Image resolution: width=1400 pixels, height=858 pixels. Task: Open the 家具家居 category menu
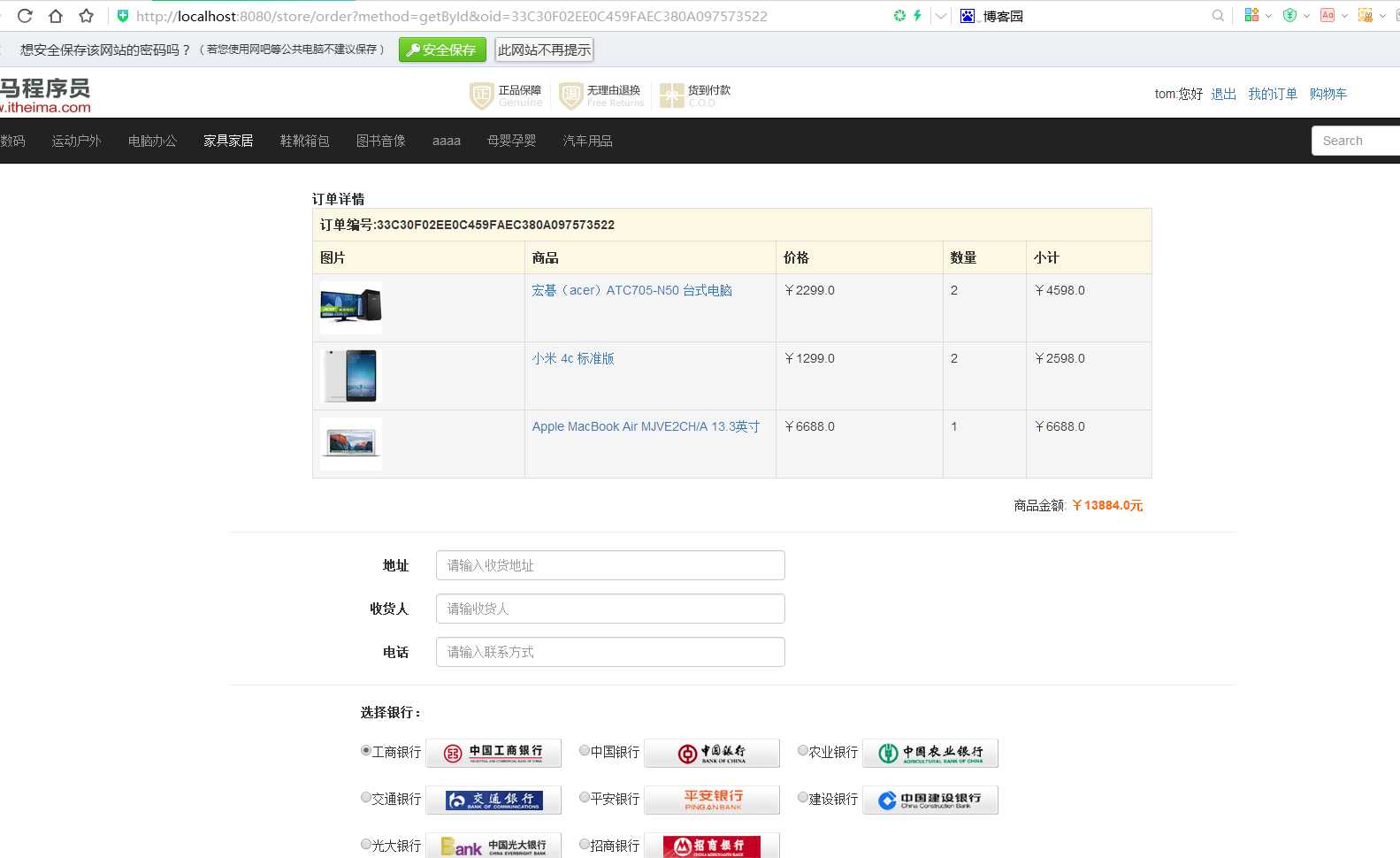[228, 141]
